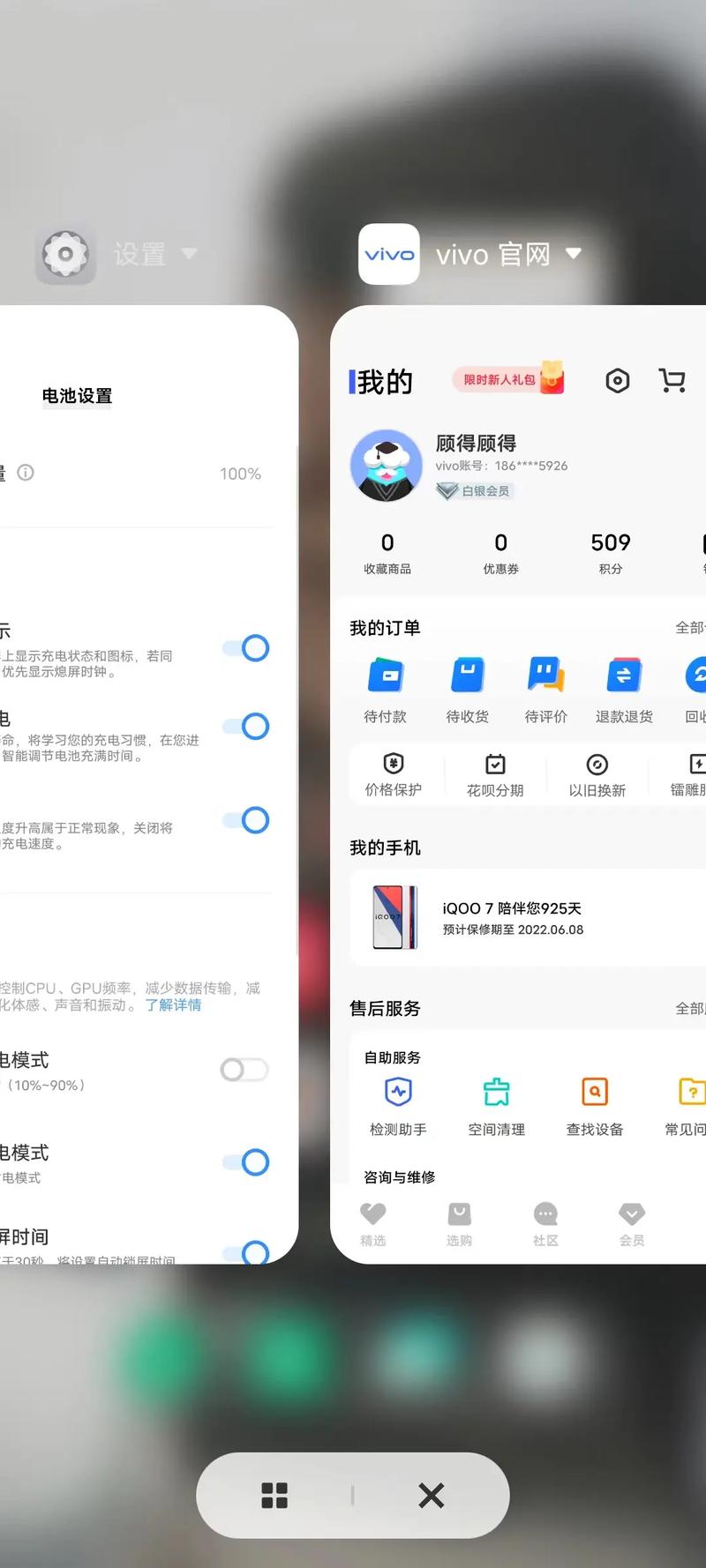Open the shopping cart icon

672,381
